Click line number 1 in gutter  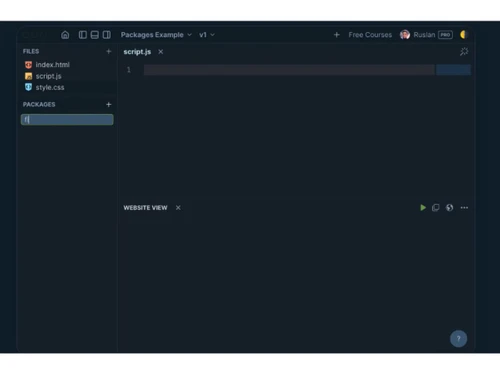click(129, 70)
